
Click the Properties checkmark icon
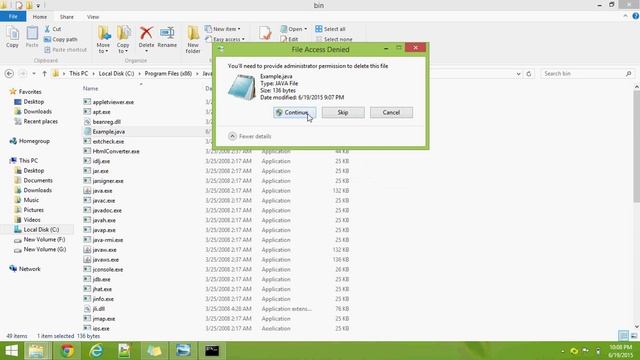(x=265, y=33)
